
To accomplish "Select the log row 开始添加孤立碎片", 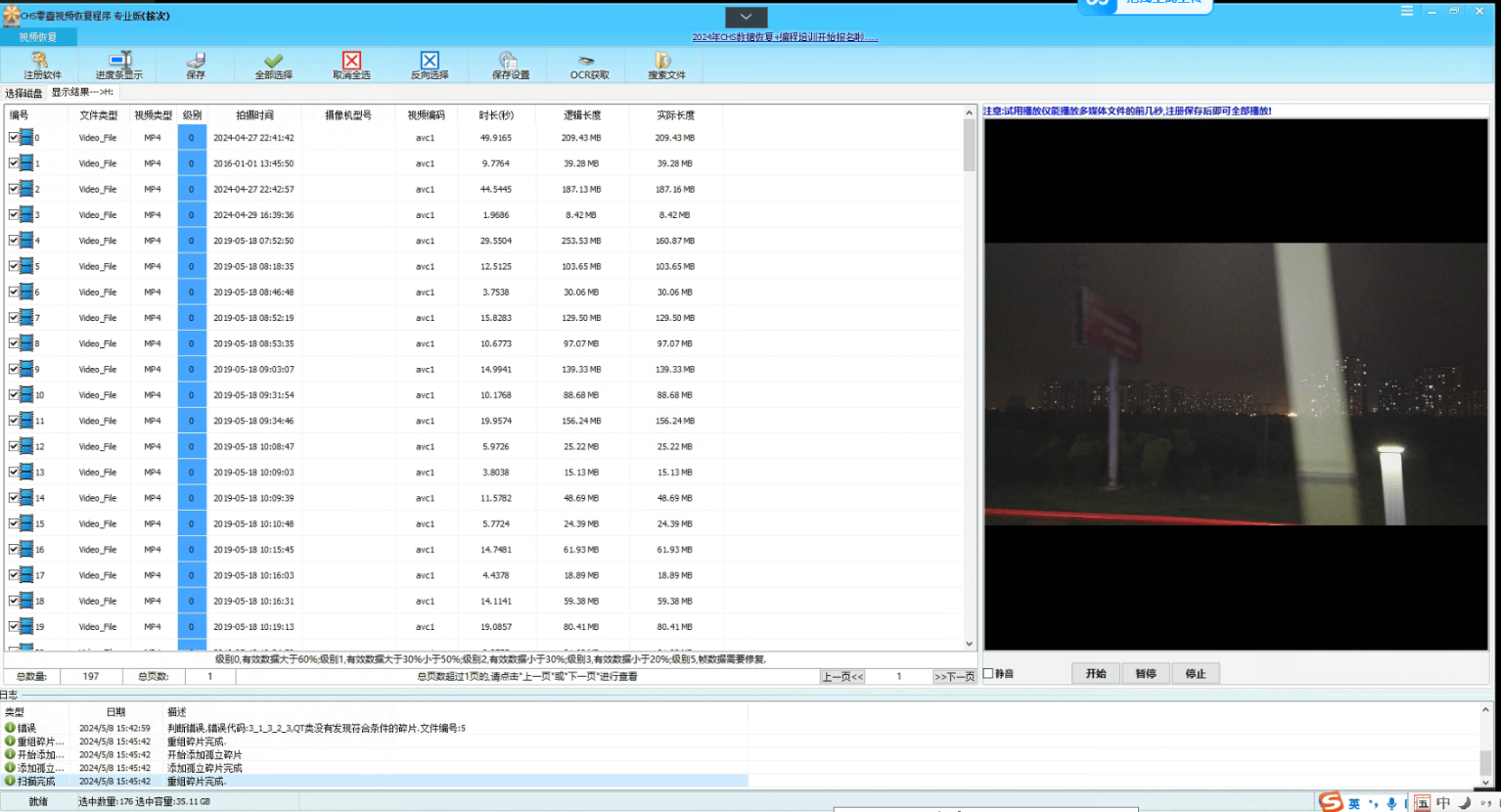I will pos(375,754).
